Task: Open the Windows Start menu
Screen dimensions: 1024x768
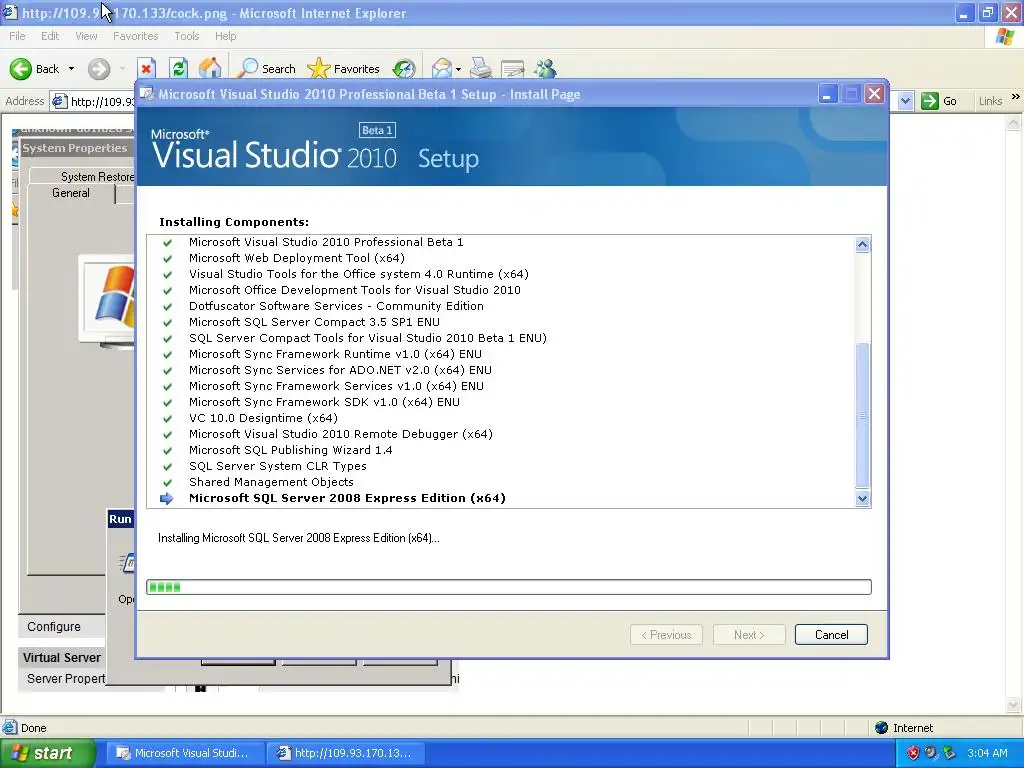Action: pyautogui.click(x=48, y=754)
